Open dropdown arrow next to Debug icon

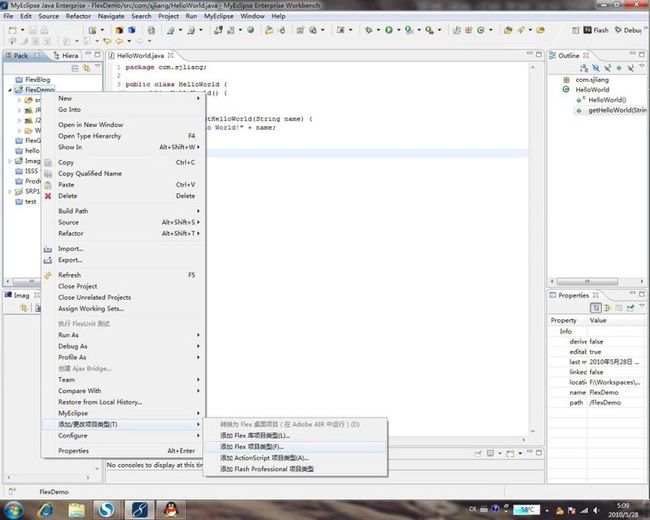pos(378,30)
